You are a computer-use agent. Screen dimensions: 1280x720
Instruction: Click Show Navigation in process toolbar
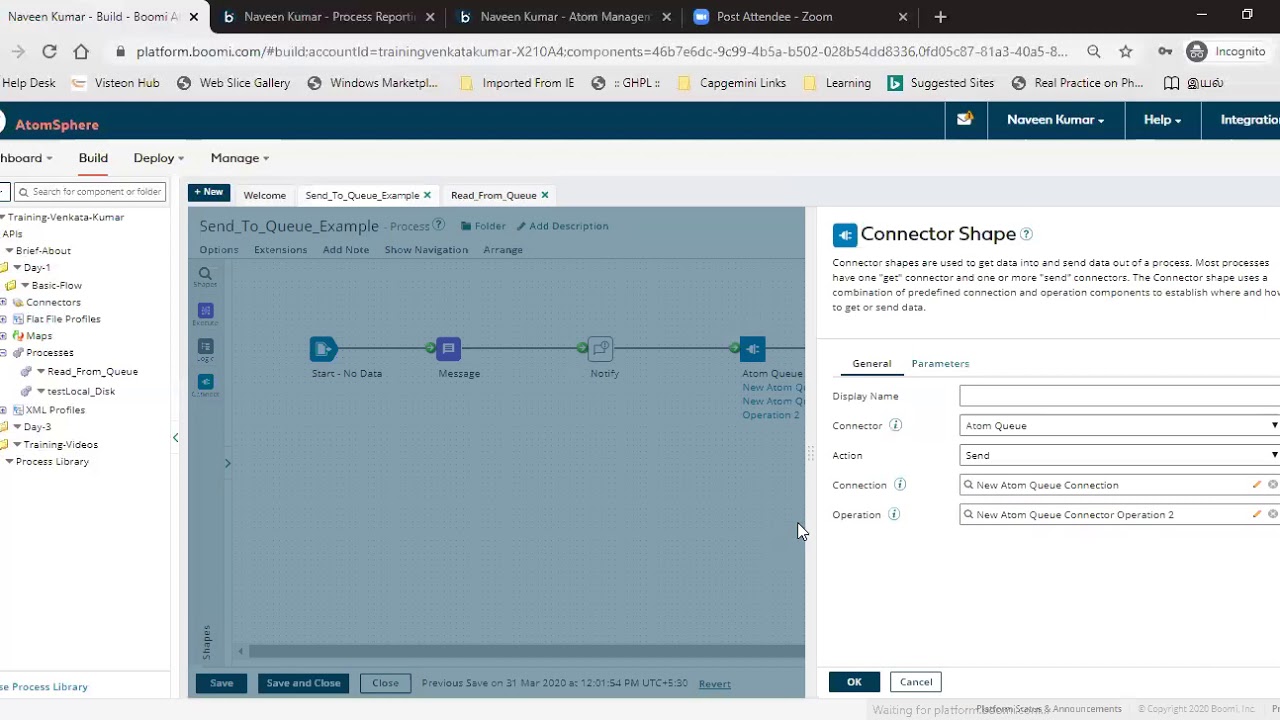click(426, 250)
